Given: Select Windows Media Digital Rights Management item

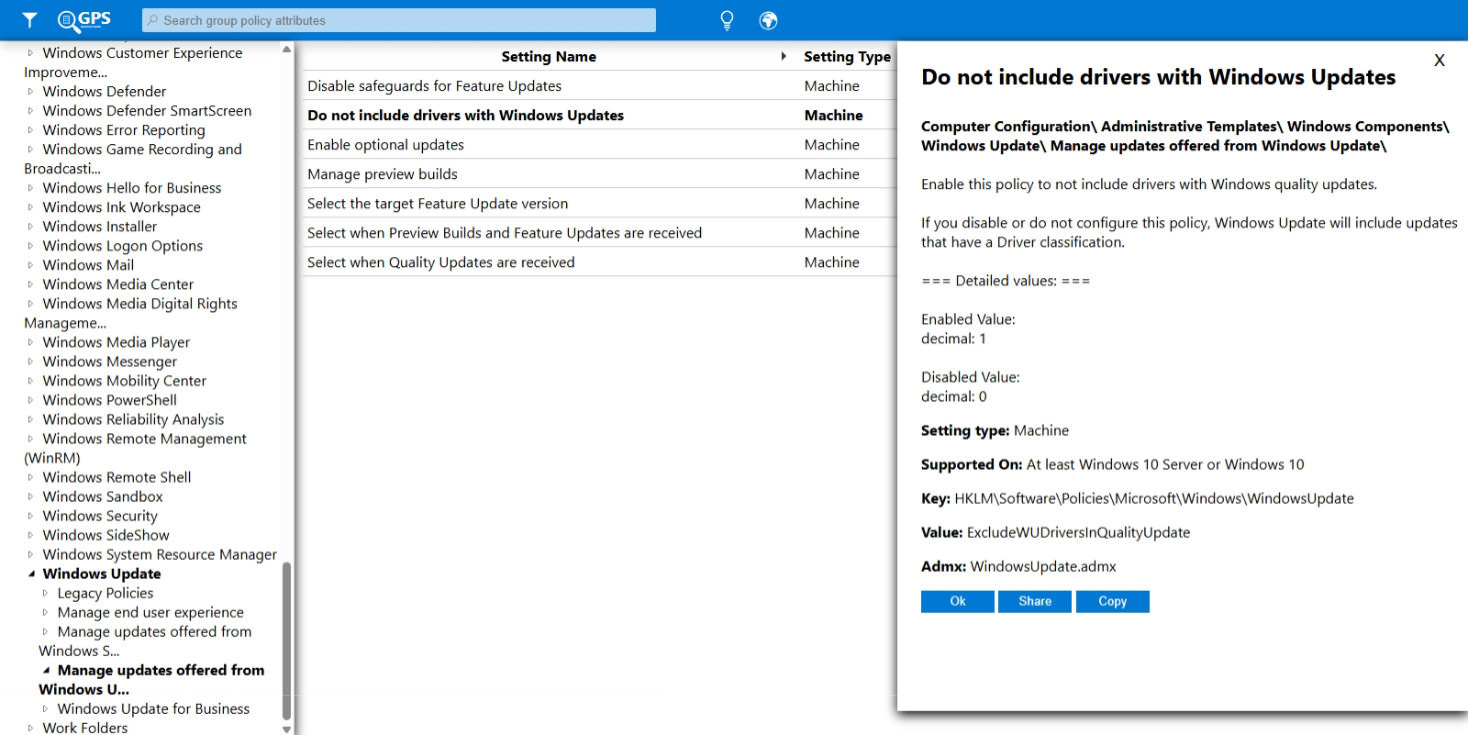Looking at the screenshot, I should (131, 313).
